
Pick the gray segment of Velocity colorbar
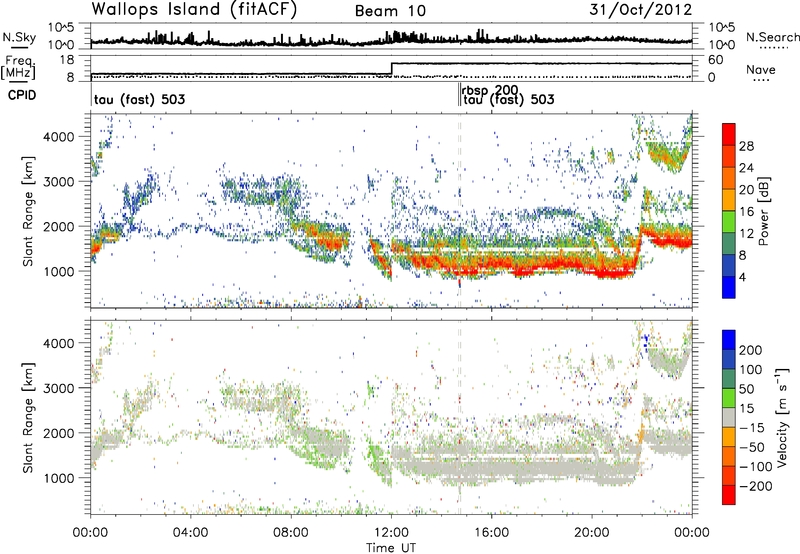click(729, 417)
